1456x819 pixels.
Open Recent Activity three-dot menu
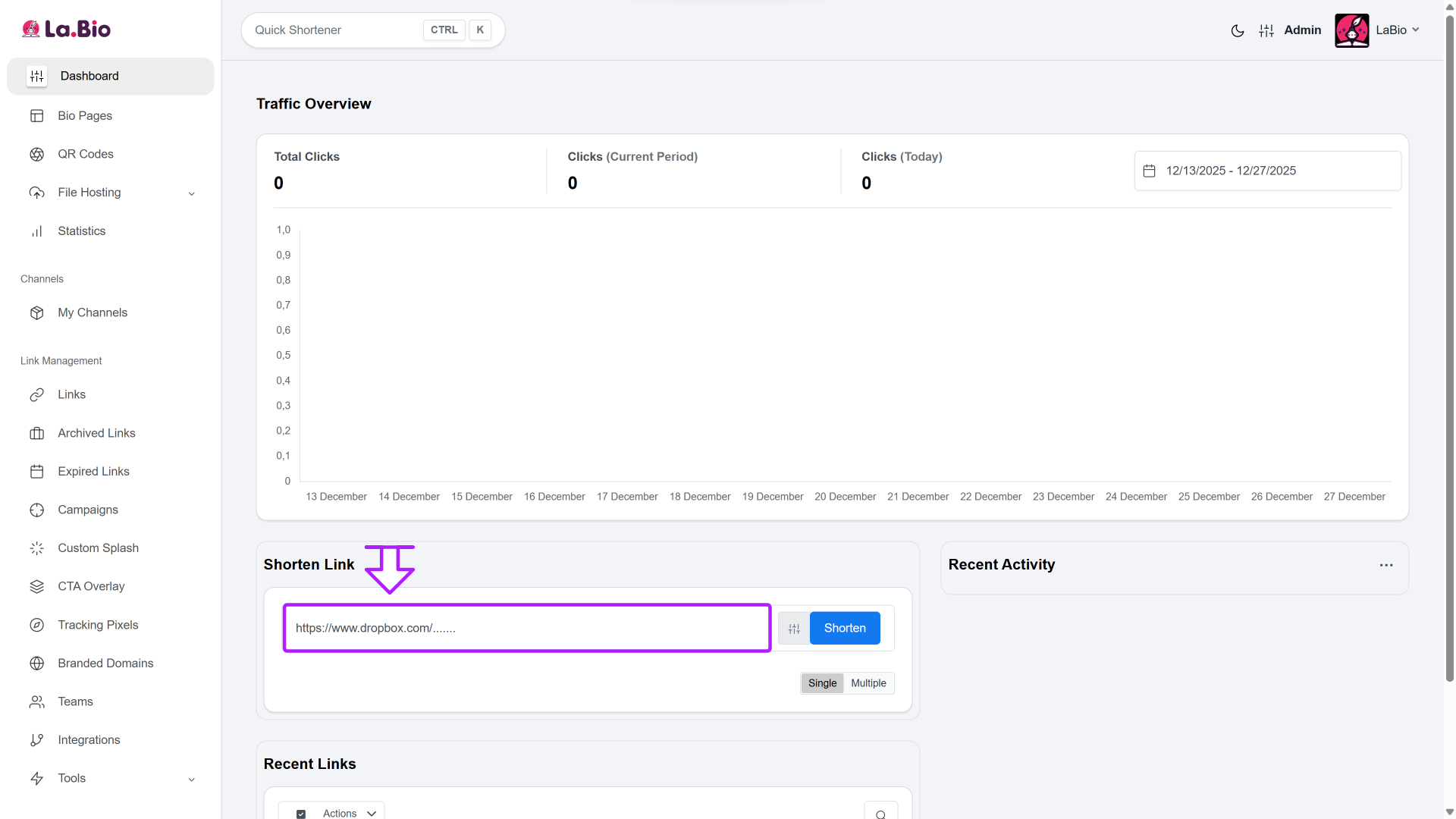tap(1385, 565)
